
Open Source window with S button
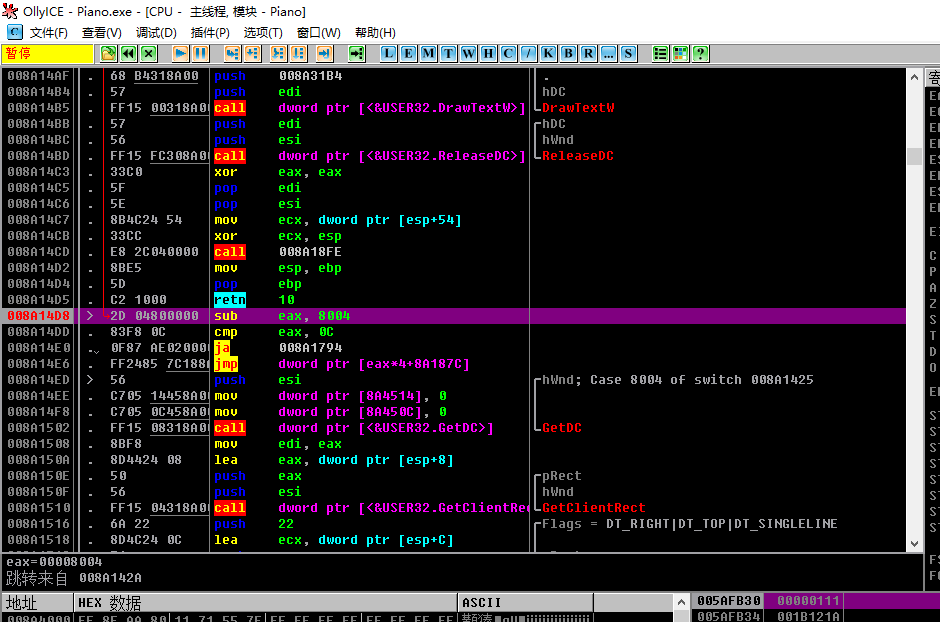click(x=628, y=54)
